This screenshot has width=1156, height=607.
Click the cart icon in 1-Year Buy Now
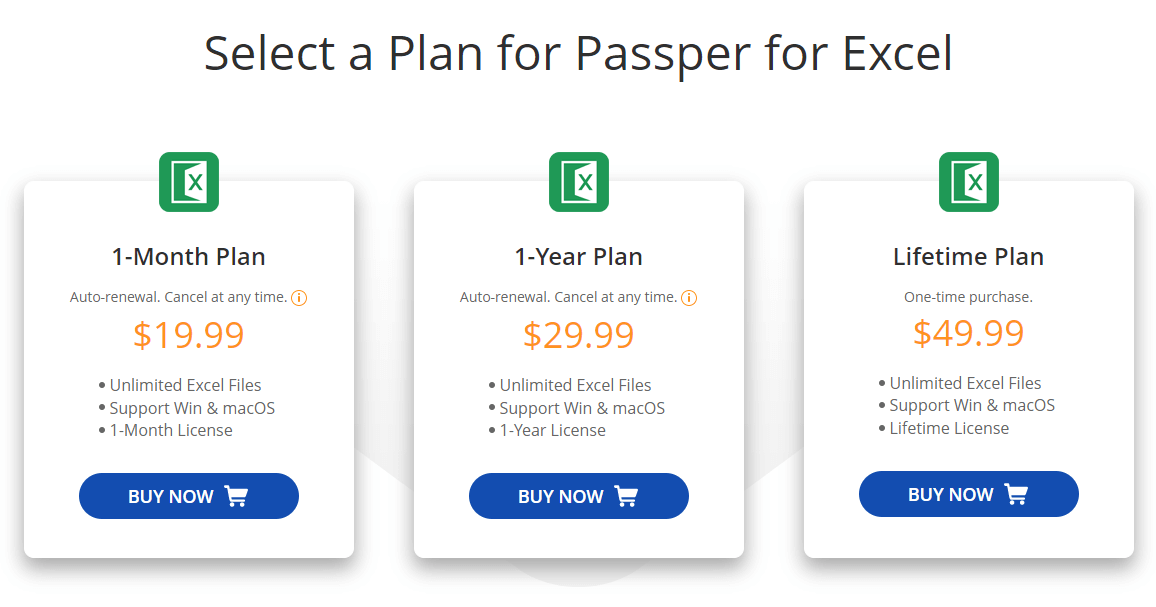626,496
